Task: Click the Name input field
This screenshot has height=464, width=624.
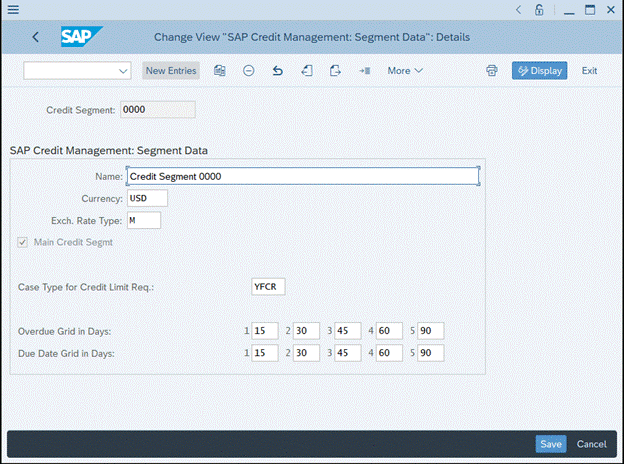Action: click(x=302, y=176)
